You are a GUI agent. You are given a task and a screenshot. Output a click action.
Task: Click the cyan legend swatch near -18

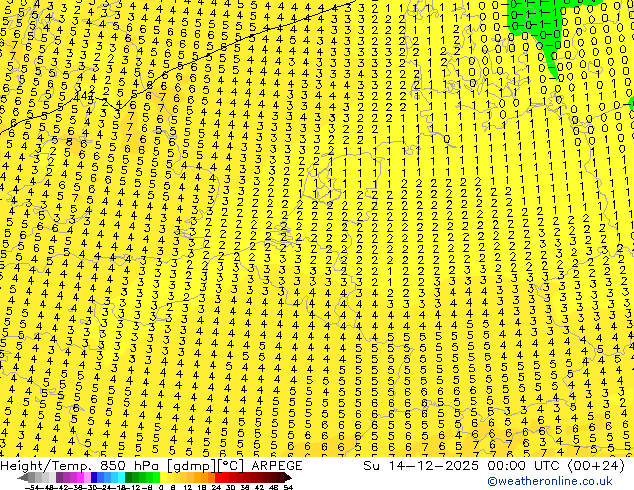[121, 477]
